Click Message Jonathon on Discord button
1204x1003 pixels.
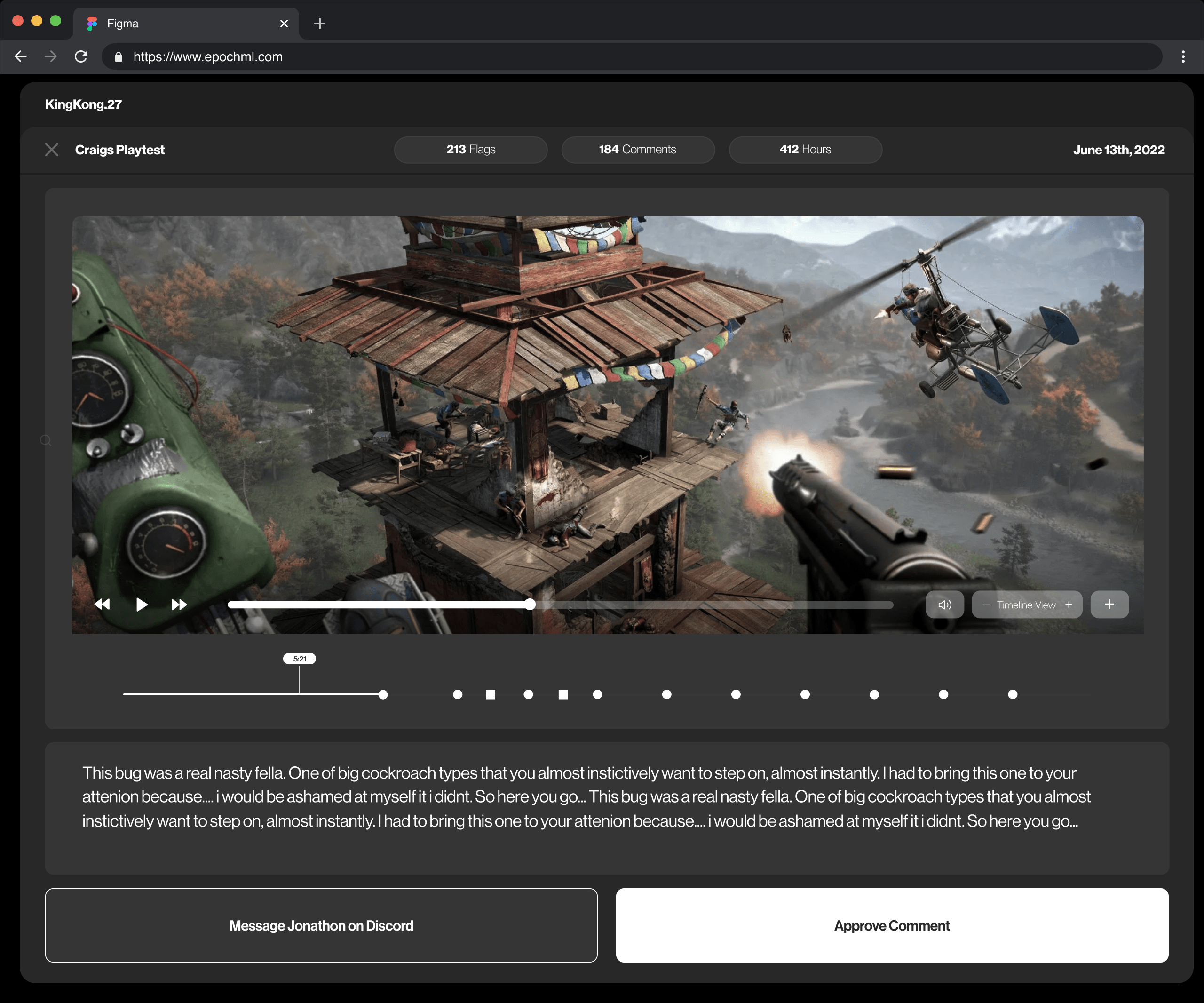[321, 925]
